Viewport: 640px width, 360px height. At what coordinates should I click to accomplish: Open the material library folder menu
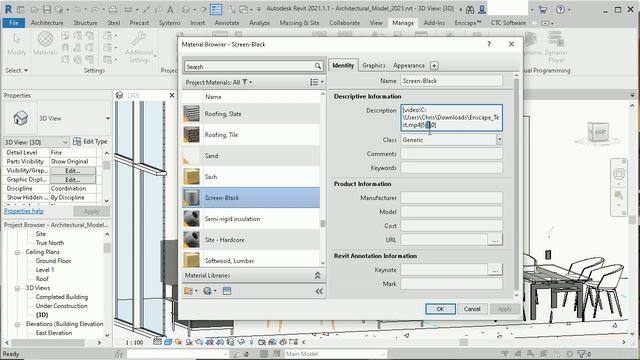pyautogui.click(x=190, y=291)
